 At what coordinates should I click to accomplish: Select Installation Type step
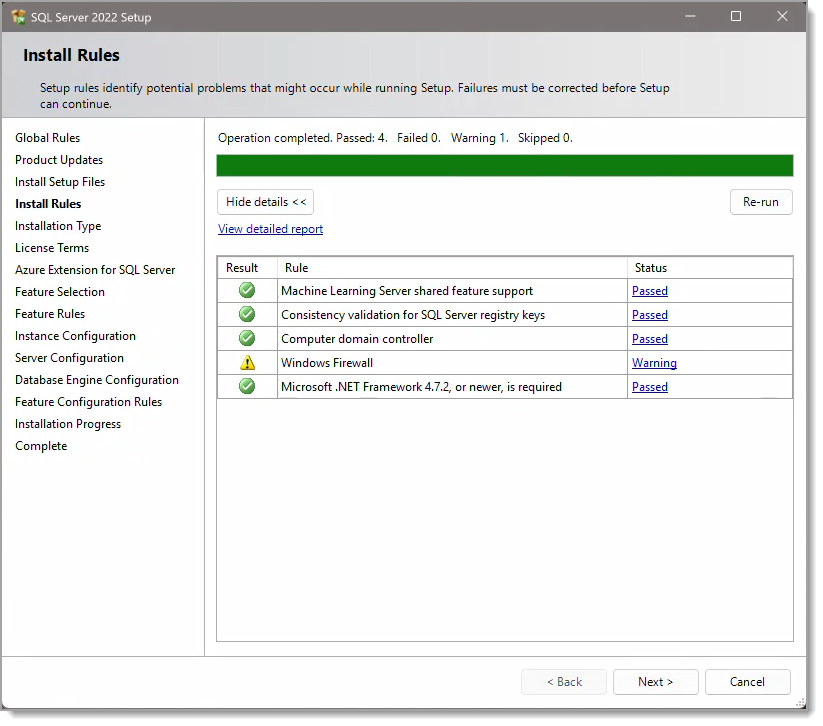58,226
